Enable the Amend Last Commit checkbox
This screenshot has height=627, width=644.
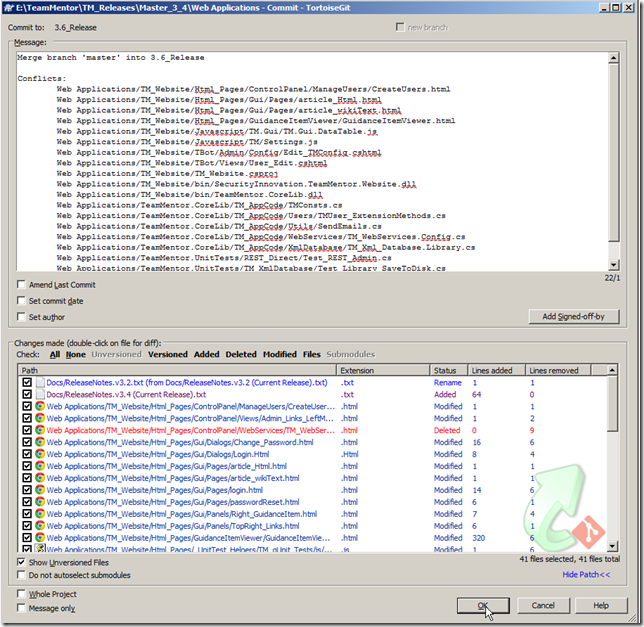point(22,285)
